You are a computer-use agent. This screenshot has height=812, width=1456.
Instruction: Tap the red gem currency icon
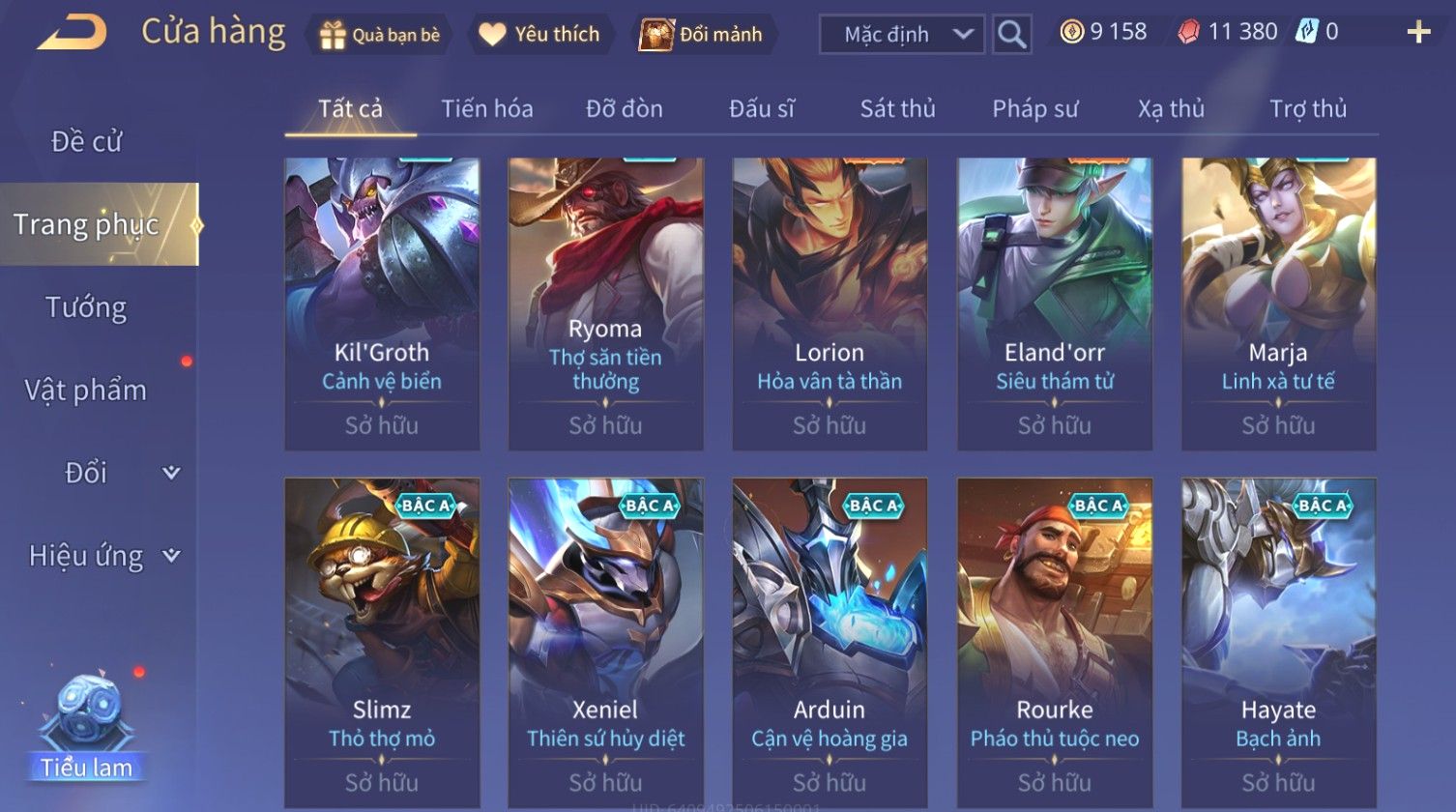click(x=1188, y=32)
